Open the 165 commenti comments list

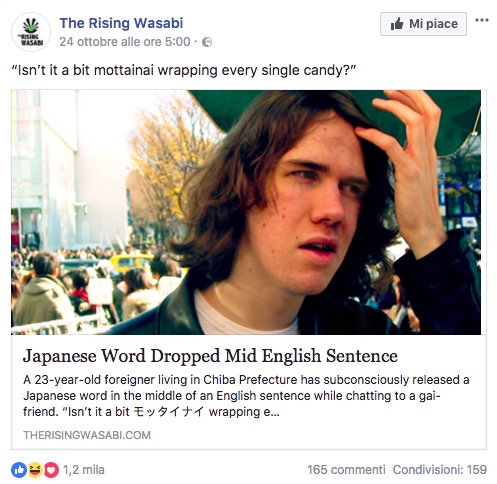[346, 470]
